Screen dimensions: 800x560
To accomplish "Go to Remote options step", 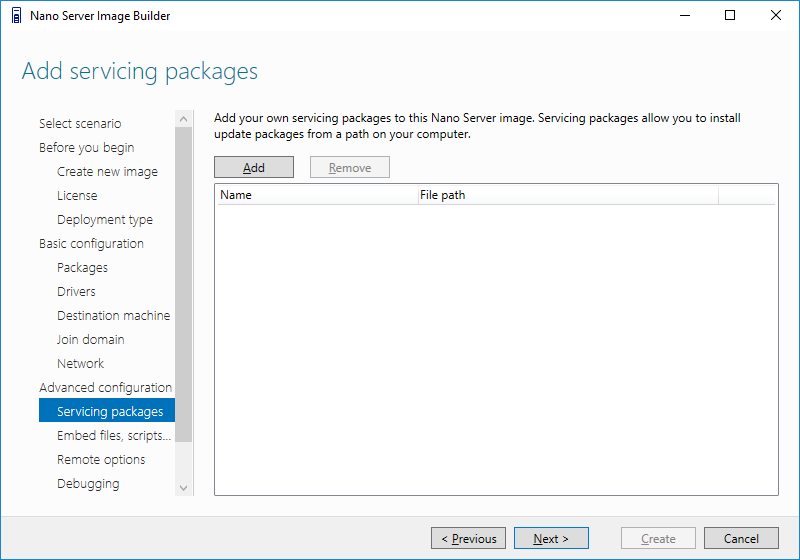I will (x=101, y=459).
